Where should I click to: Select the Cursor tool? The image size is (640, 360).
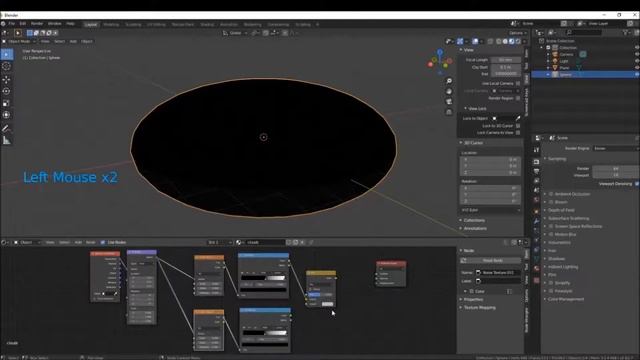[7, 66]
